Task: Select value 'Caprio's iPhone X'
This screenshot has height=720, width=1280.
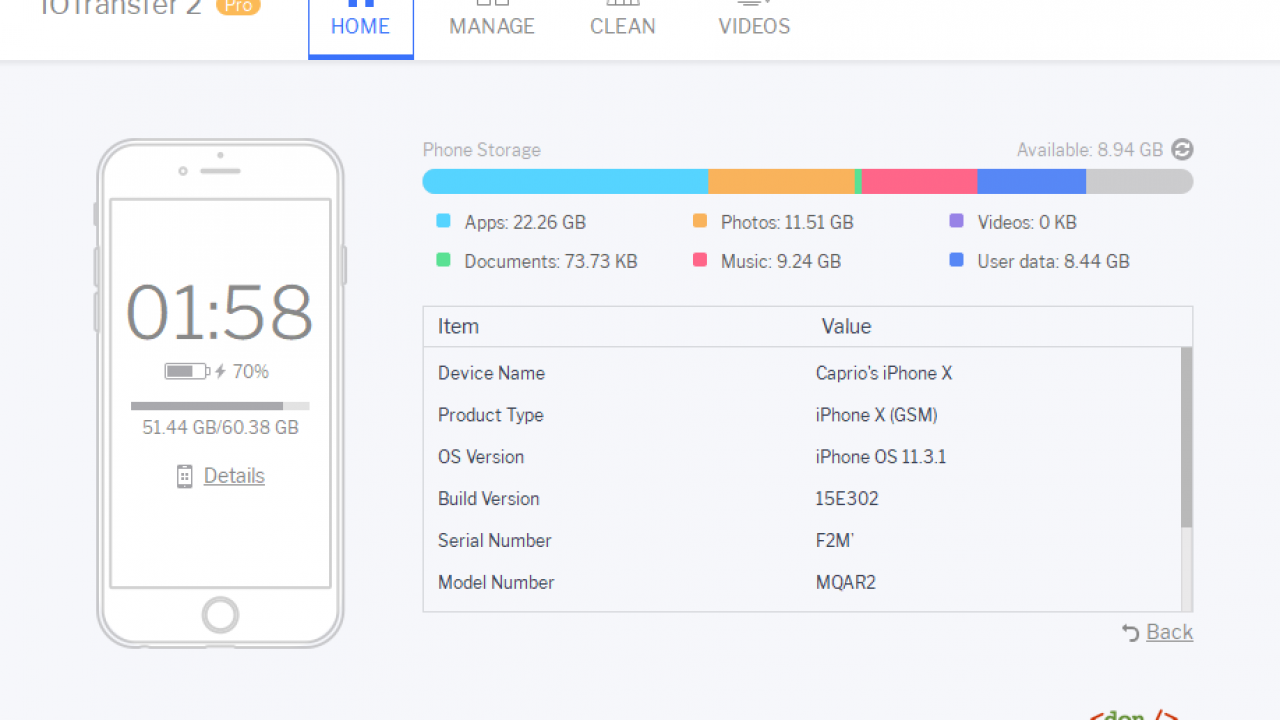Action: tap(884, 373)
